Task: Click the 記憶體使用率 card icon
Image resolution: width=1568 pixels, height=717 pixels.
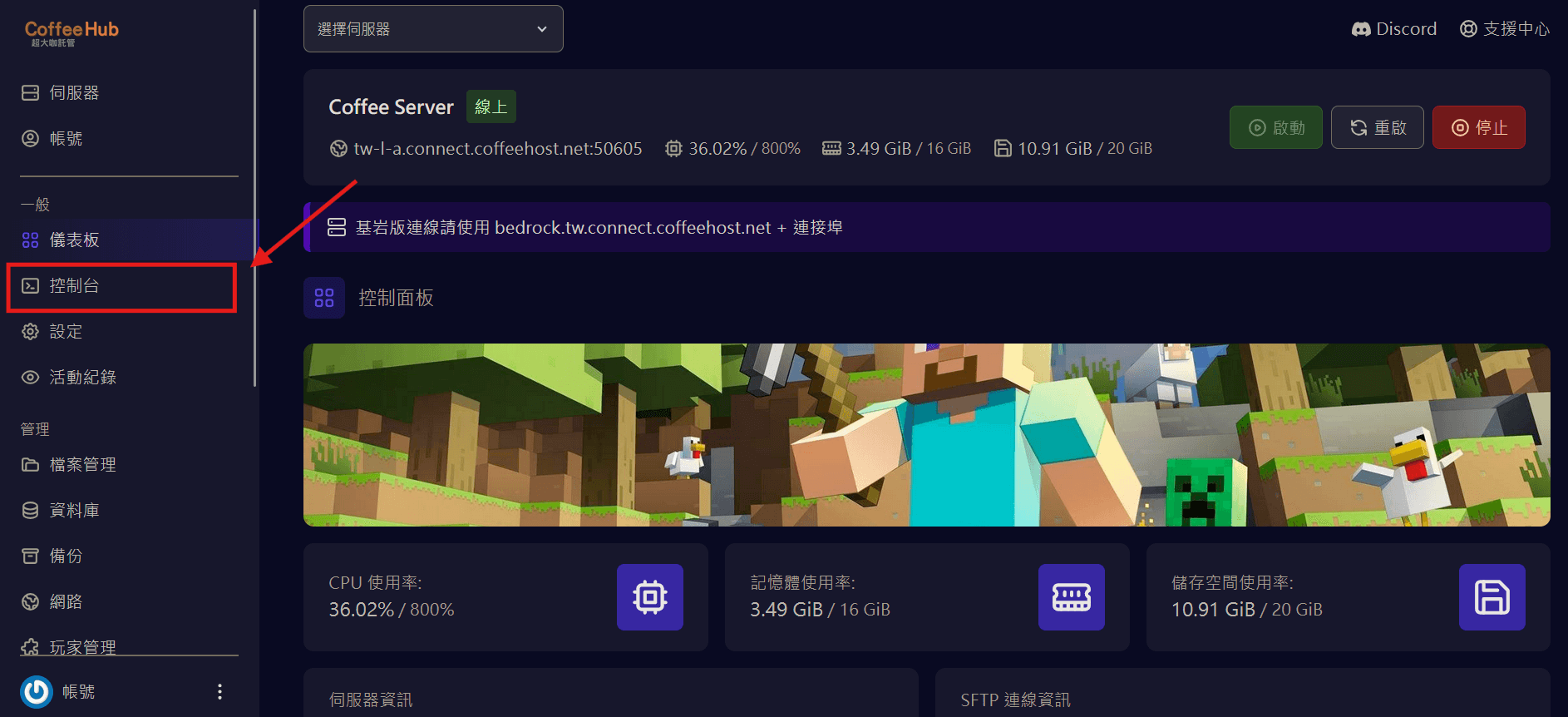Action: click(1072, 597)
